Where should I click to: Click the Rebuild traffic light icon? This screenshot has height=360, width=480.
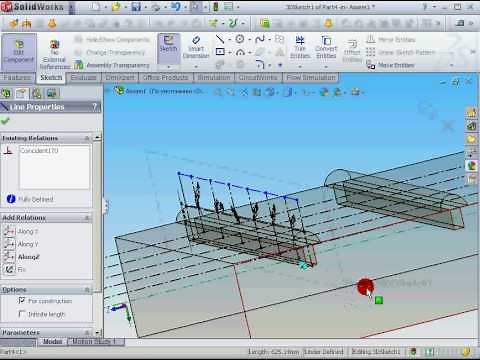click(216, 7)
